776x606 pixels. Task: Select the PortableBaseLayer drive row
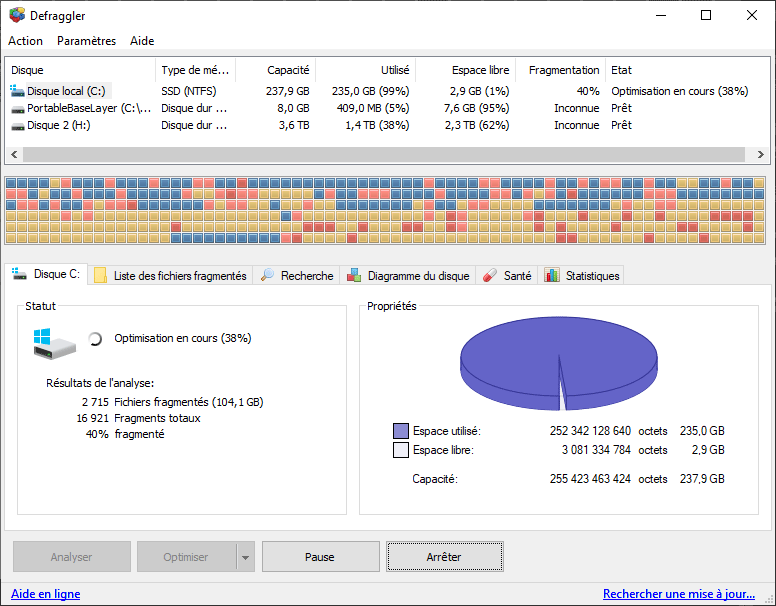coord(388,108)
